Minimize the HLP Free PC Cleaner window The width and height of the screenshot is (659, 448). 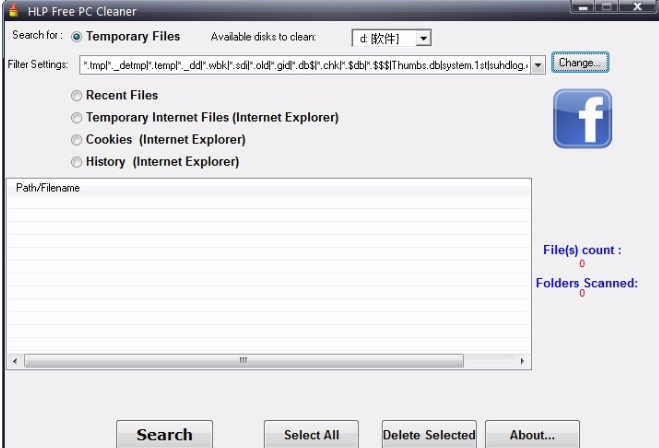tap(583, 7)
